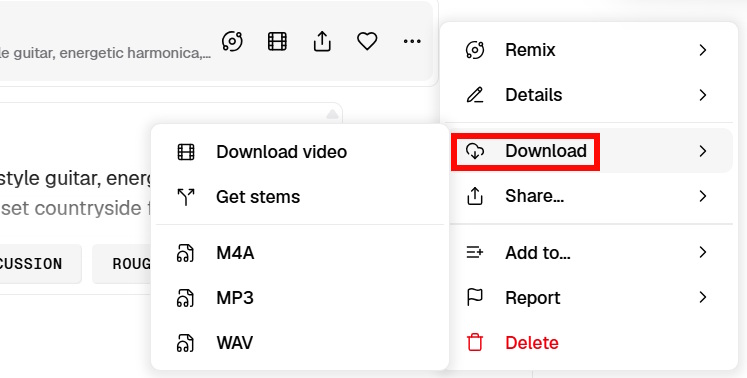Click the Download cloud icon
747x378 pixels.
point(475,151)
